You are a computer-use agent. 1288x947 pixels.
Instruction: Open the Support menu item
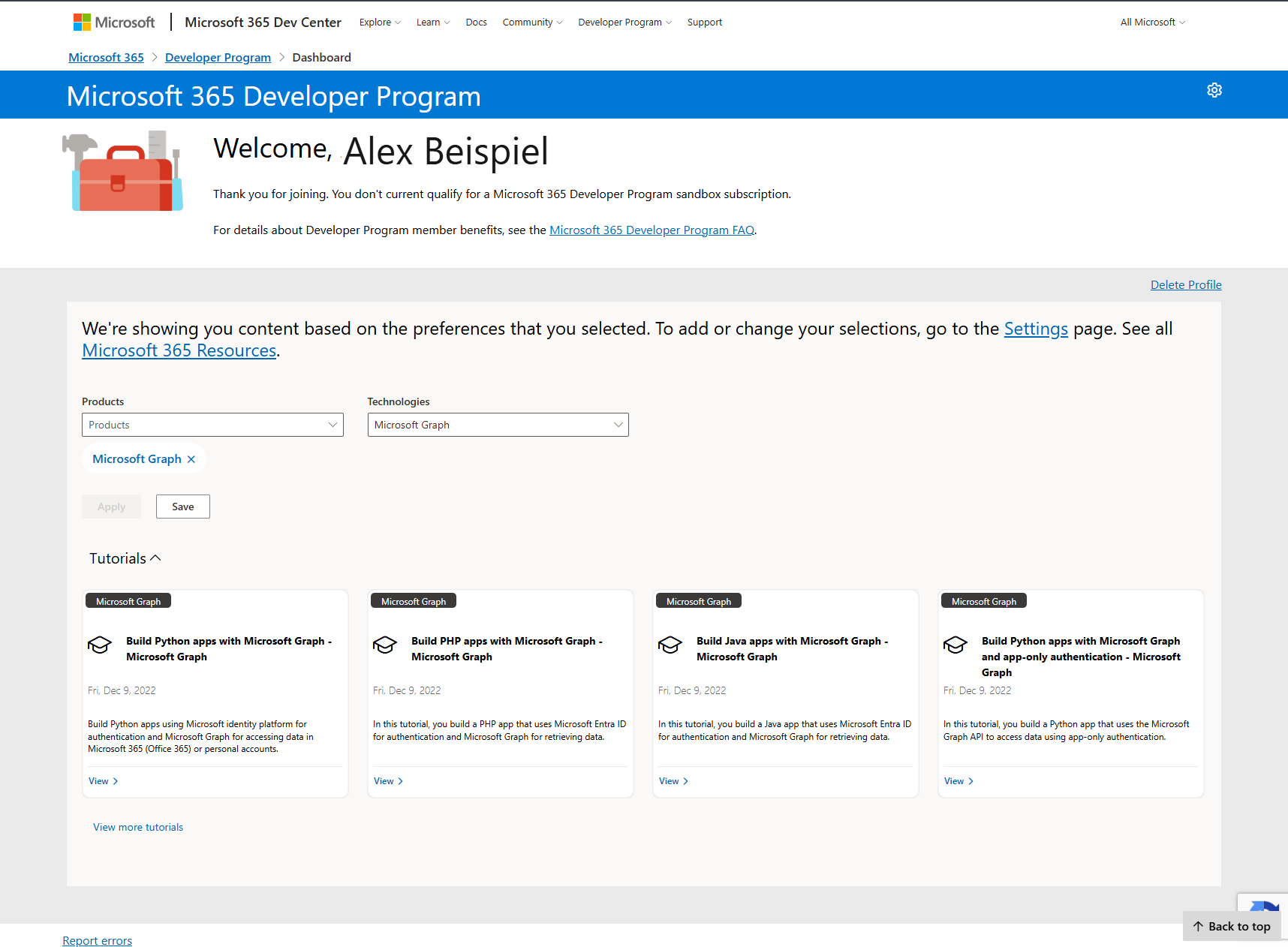pos(705,23)
